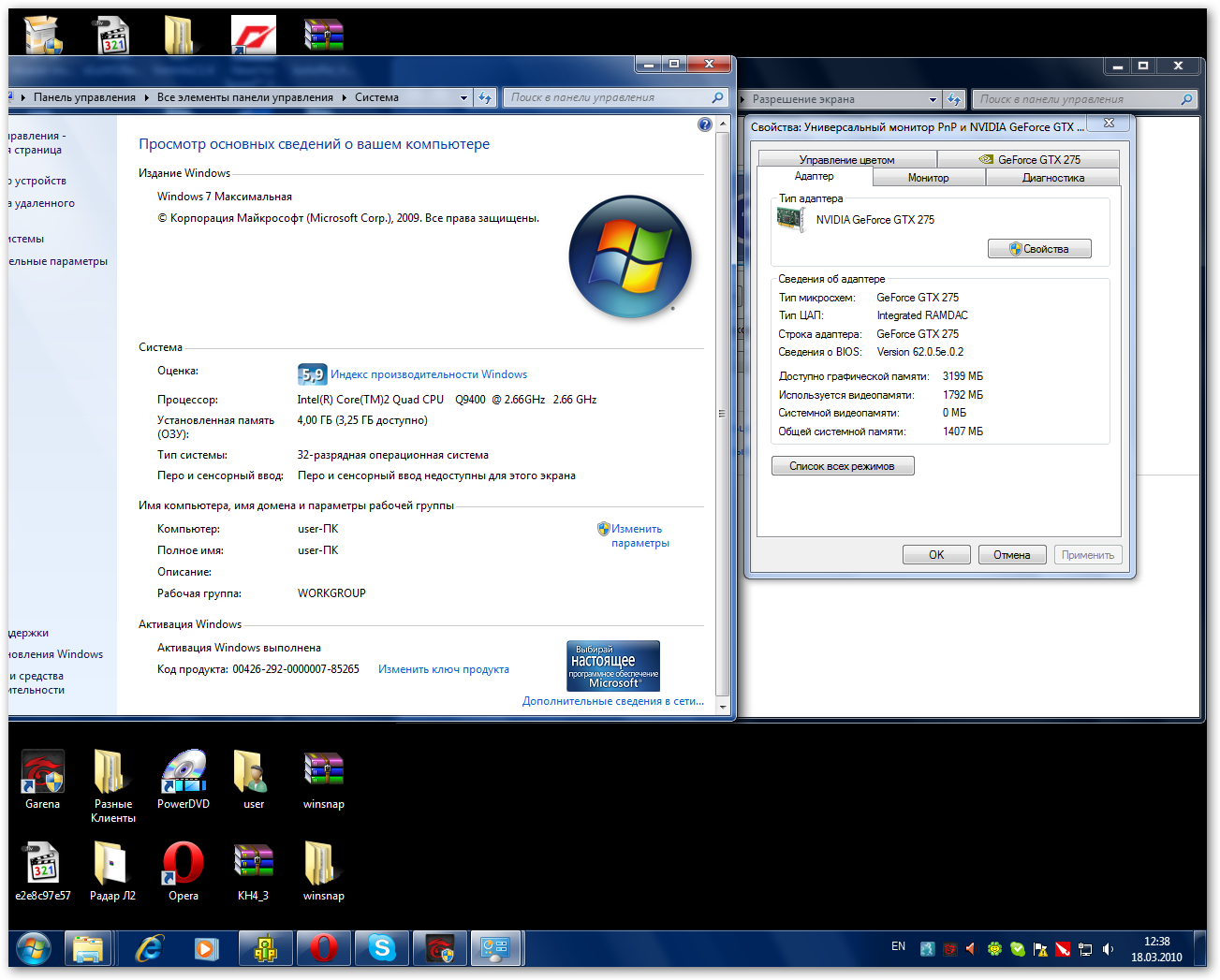Switch to Garena taskbar button
This screenshot has width=1220, height=980.
440,949
